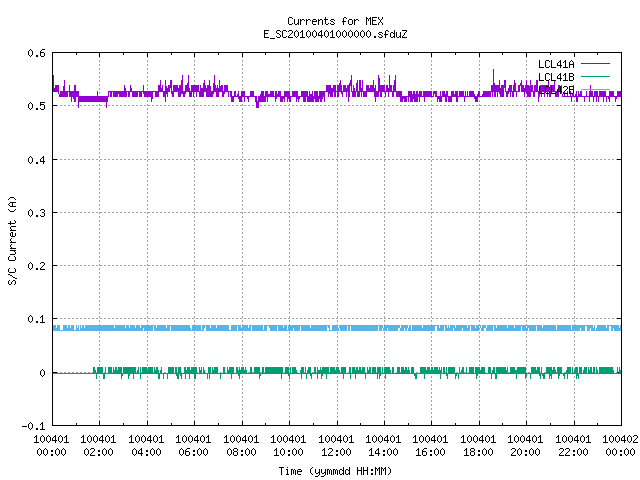Screen dimensions: 640x480
Task: Click the 'S/C Current (A)' y-axis label
Action: (x=12, y=240)
